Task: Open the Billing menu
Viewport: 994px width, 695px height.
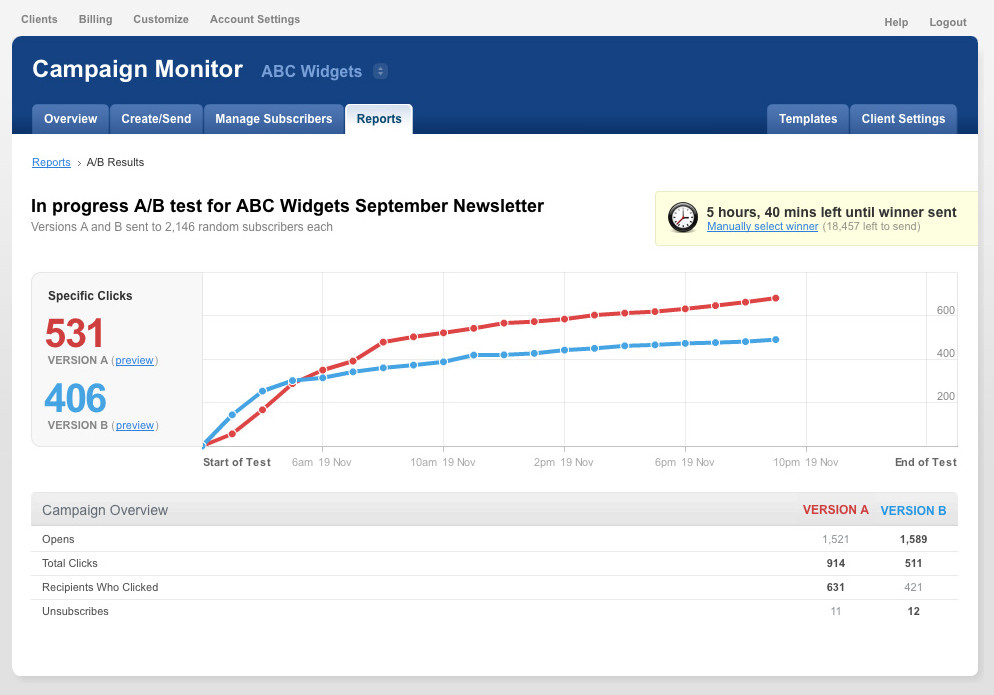Action: [96, 19]
